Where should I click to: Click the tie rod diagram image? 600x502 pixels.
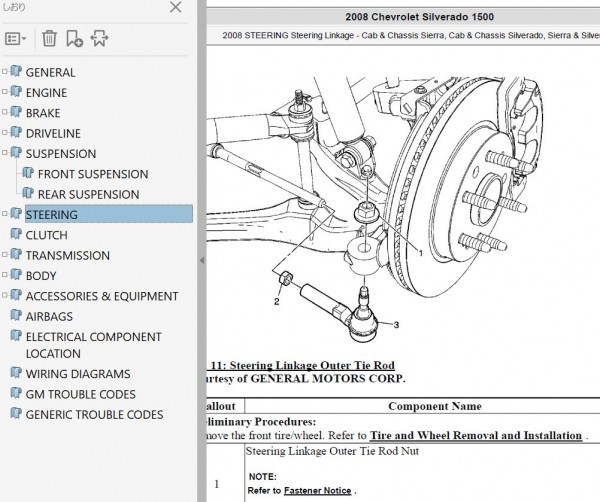click(x=375, y=209)
